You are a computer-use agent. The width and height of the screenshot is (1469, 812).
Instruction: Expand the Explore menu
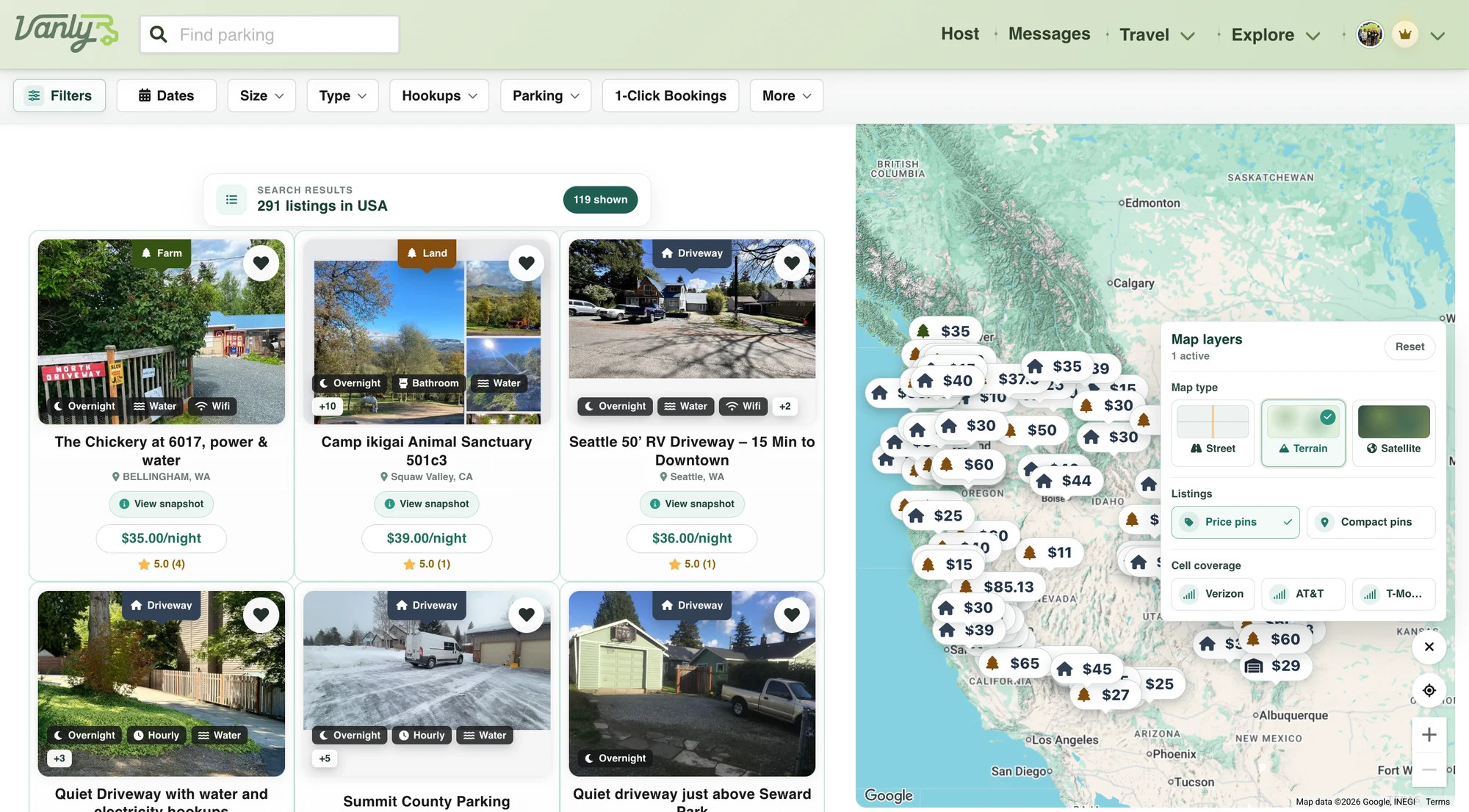(1276, 35)
